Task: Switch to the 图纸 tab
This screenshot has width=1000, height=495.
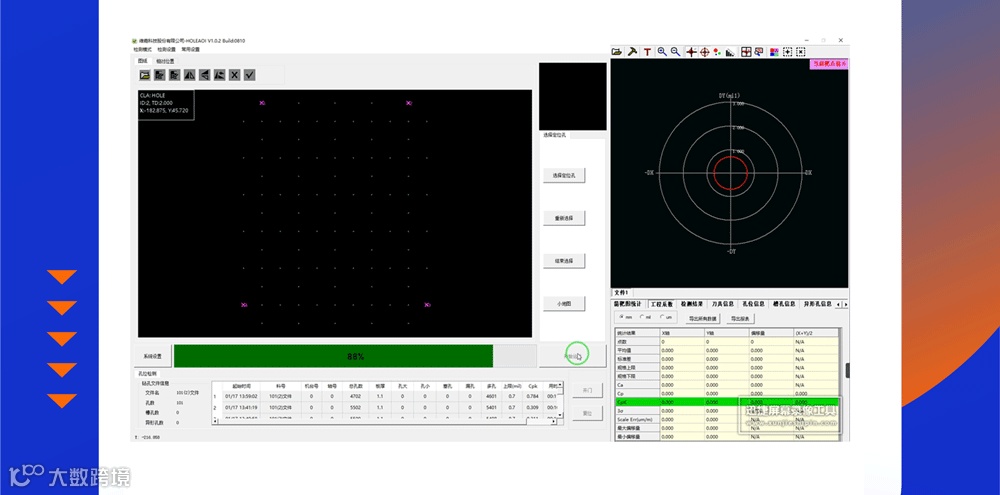Action: [x=143, y=61]
